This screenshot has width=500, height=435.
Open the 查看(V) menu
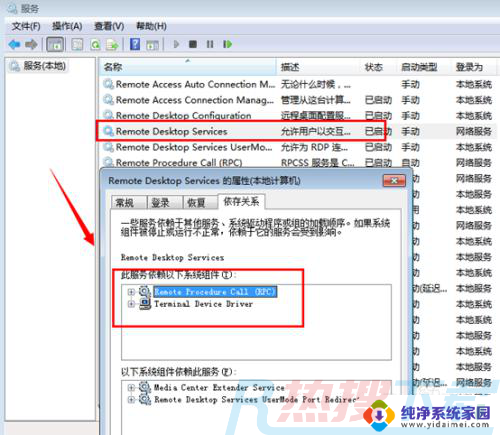click(x=109, y=26)
